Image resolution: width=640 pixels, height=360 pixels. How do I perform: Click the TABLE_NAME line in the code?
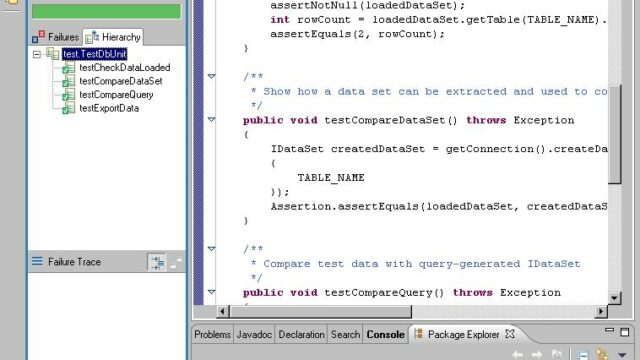pyautogui.click(x=331, y=178)
